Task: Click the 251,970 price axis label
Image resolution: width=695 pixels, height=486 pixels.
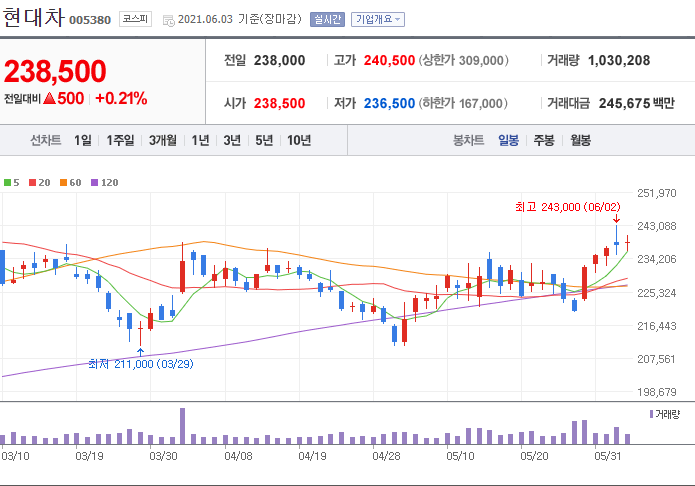Action: 656,193
